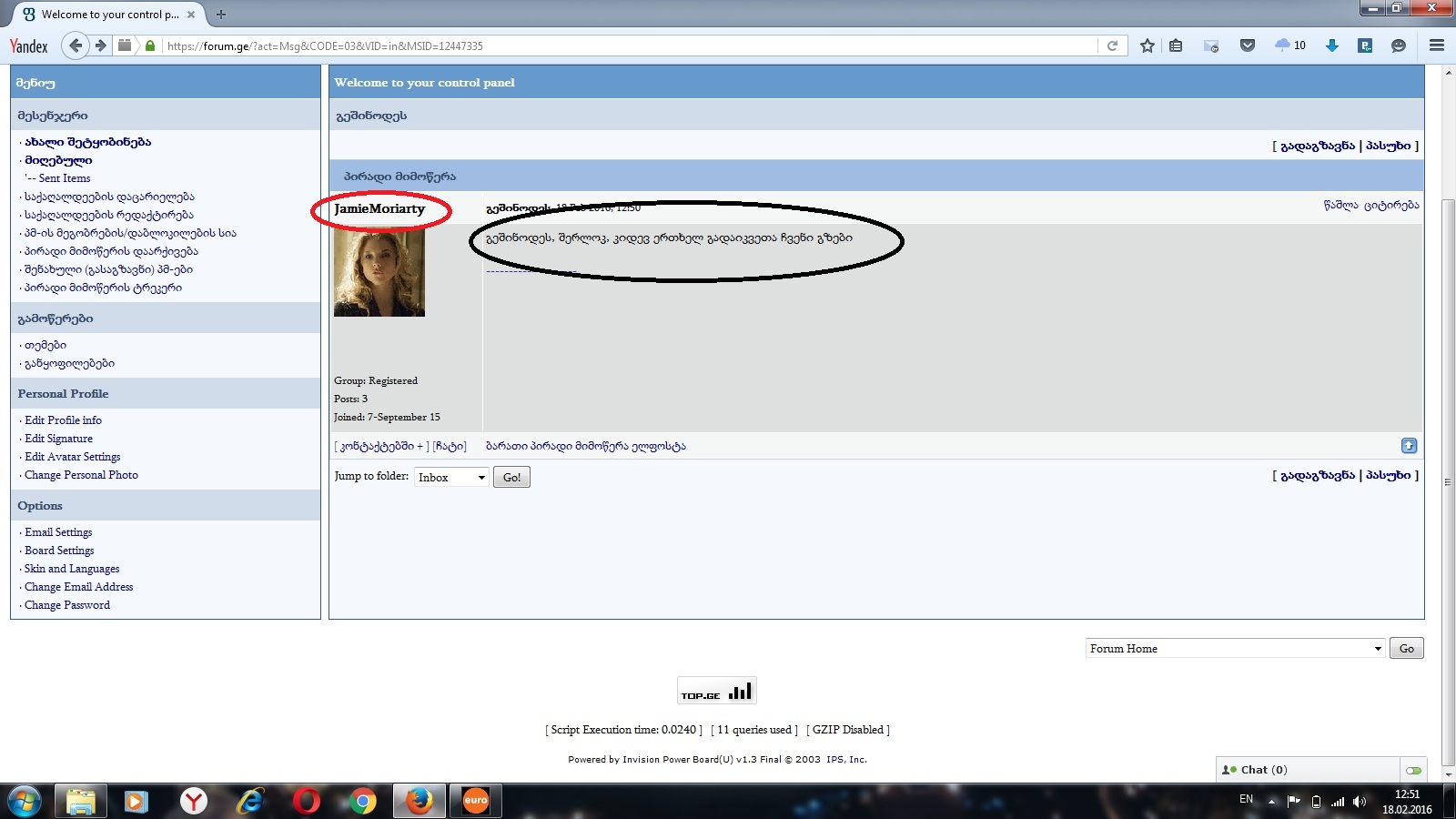Close the Welcome to your control panel tab

click(191, 15)
